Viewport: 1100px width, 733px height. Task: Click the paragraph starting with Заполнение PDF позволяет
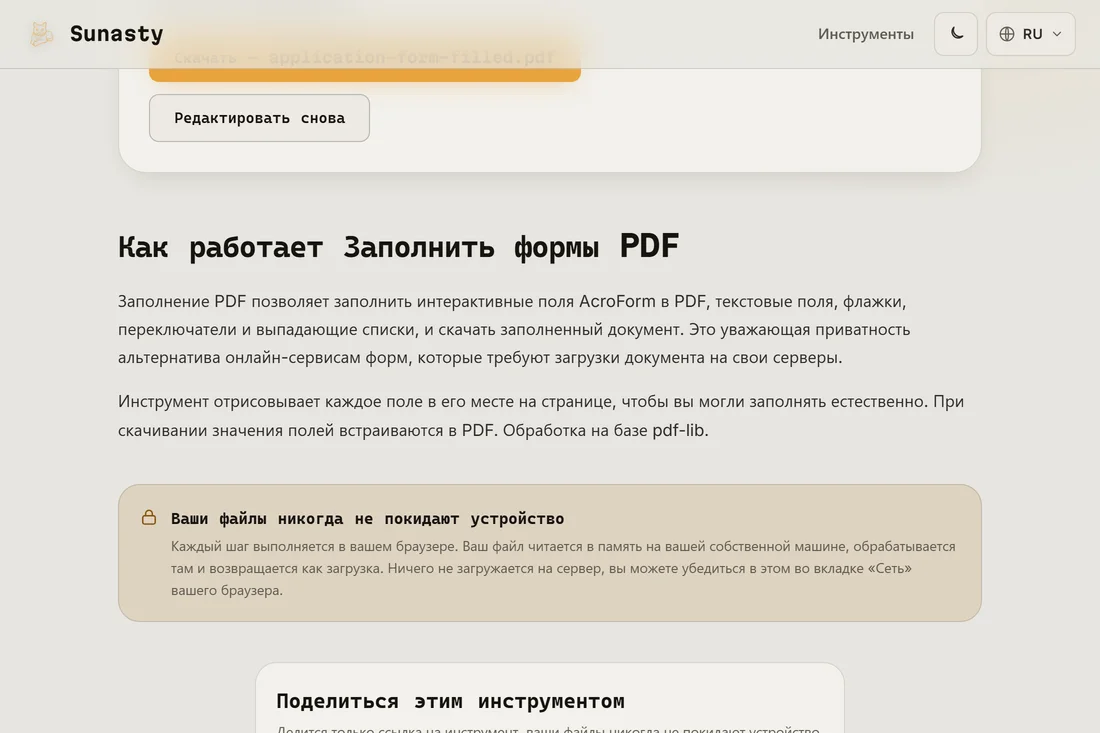click(514, 329)
